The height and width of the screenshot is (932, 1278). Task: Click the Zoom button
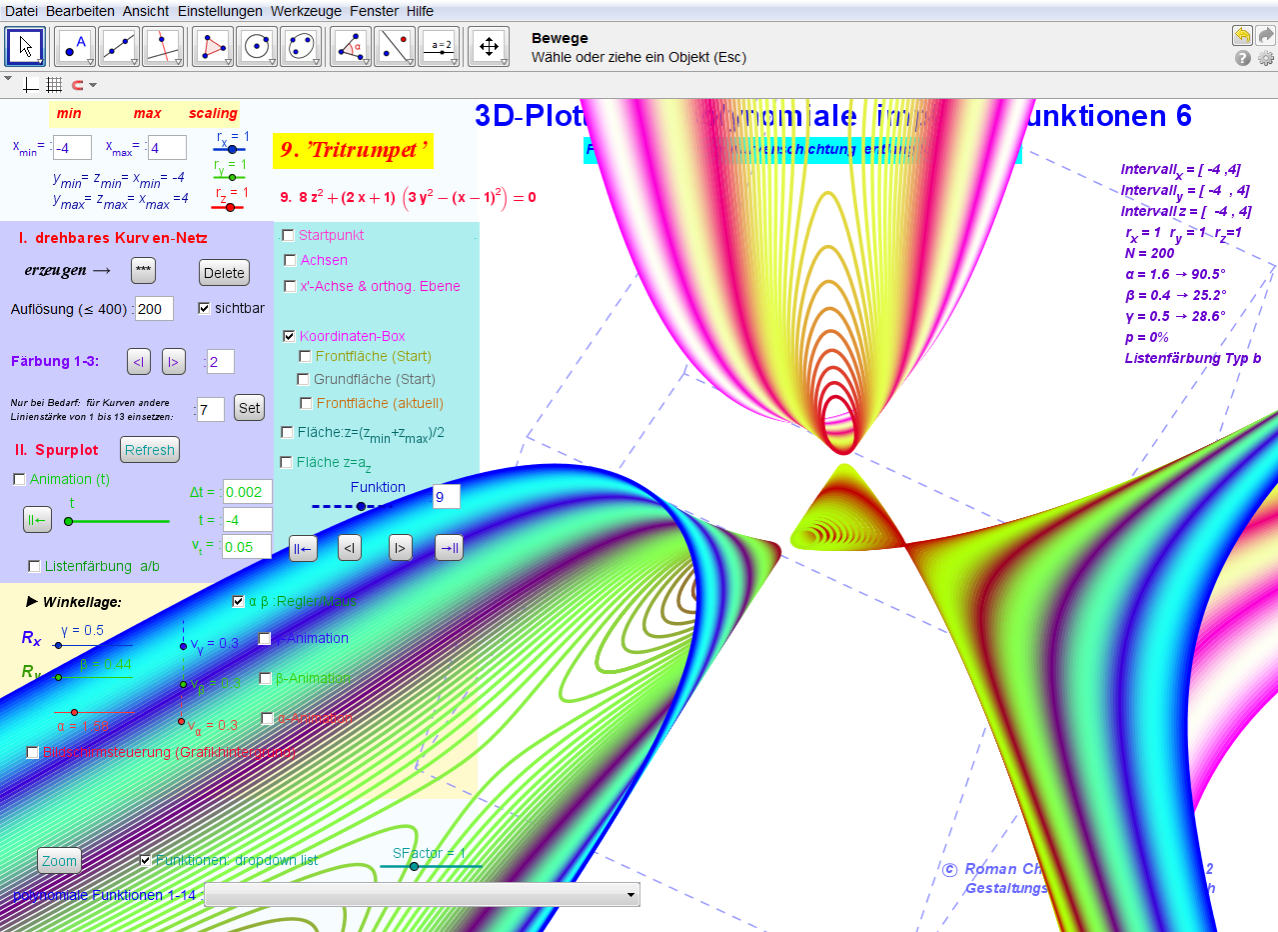click(59, 861)
